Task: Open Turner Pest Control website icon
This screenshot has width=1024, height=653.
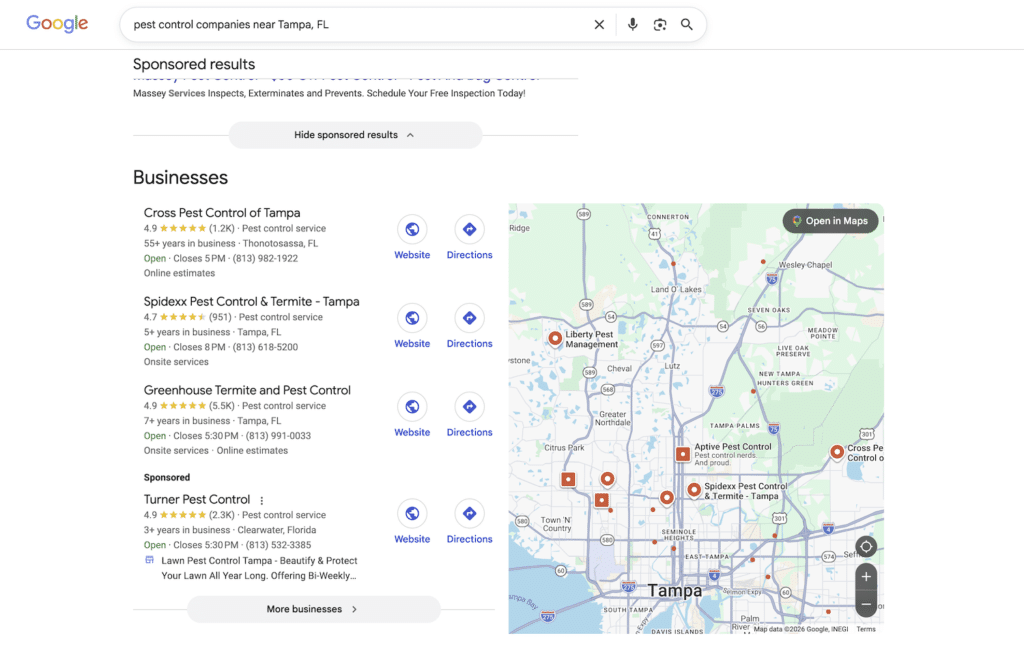Action: pyautogui.click(x=412, y=514)
